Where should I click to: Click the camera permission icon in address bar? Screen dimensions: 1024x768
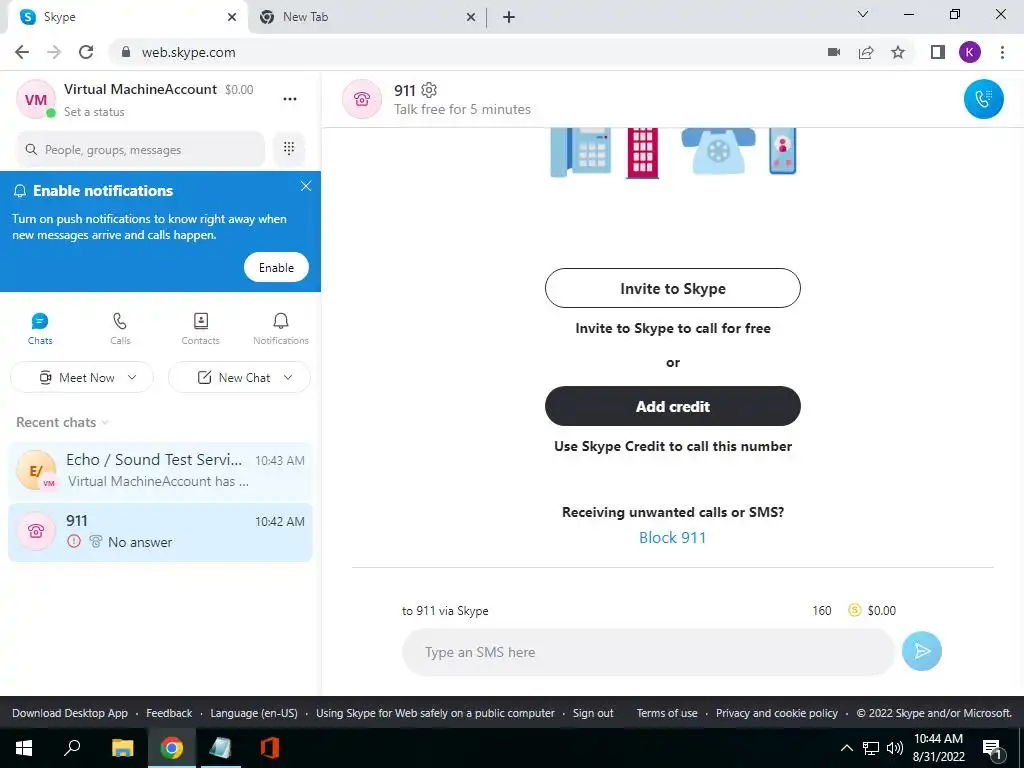pos(834,52)
